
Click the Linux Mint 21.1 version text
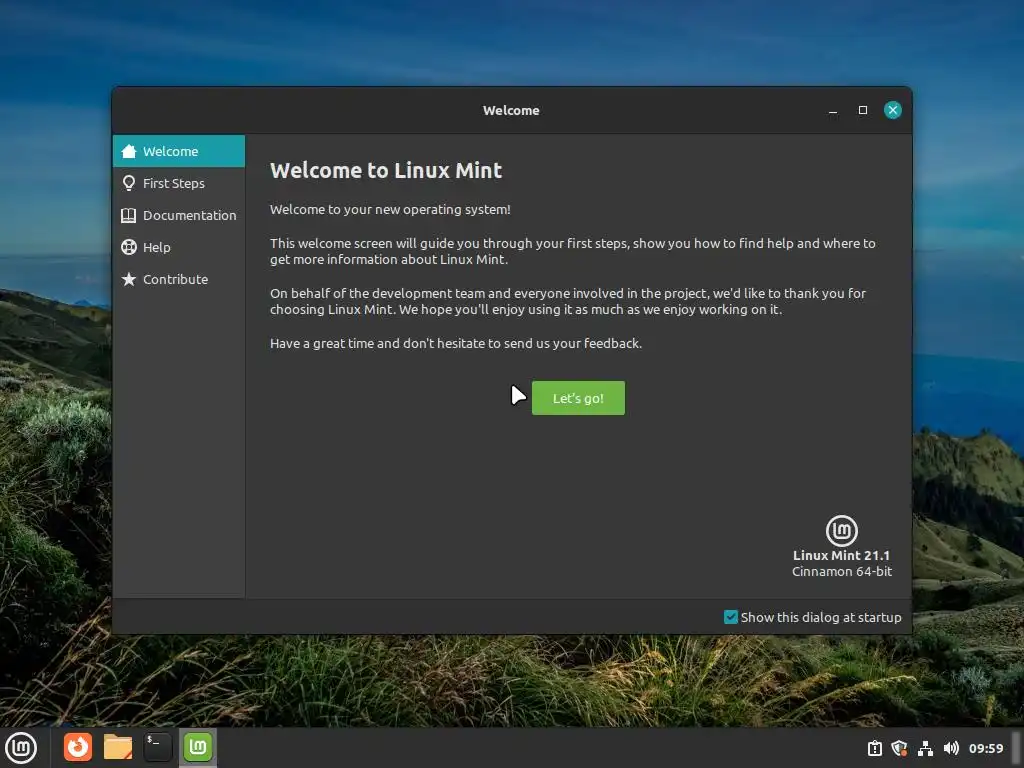[x=841, y=555]
